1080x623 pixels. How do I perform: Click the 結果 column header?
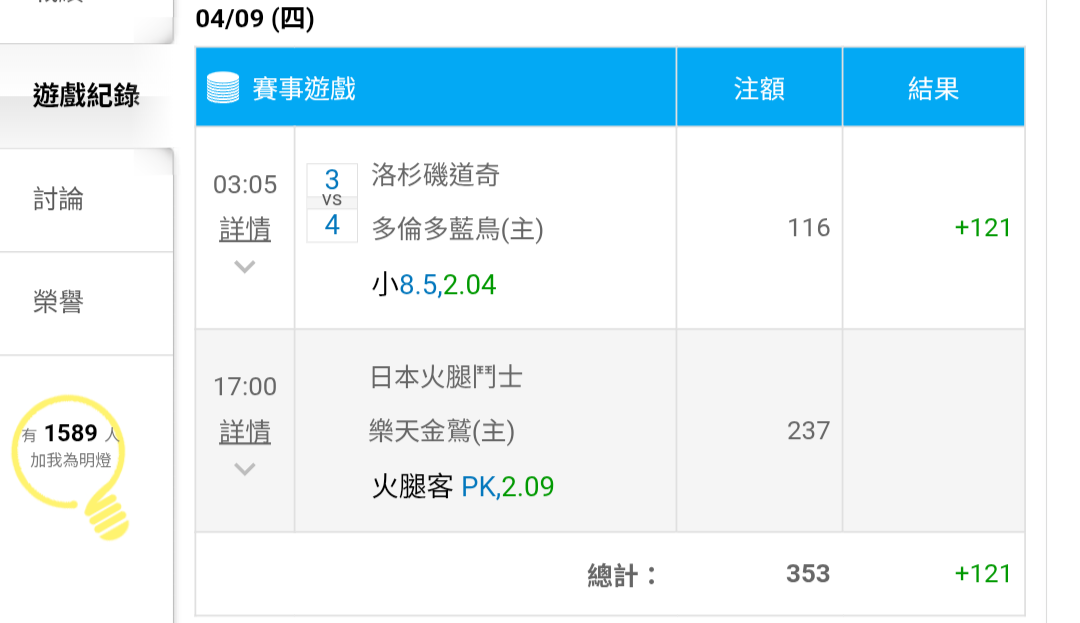coord(933,89)
